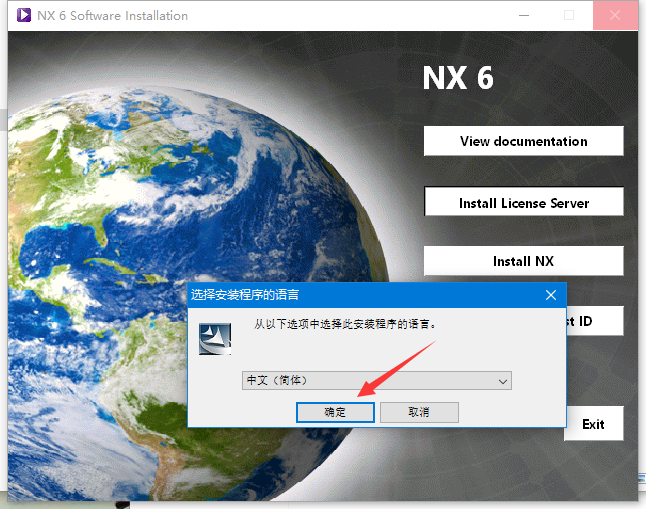Close the NX 6 Software Installation window
Viewport: 646px width, 509px height.
615,15
